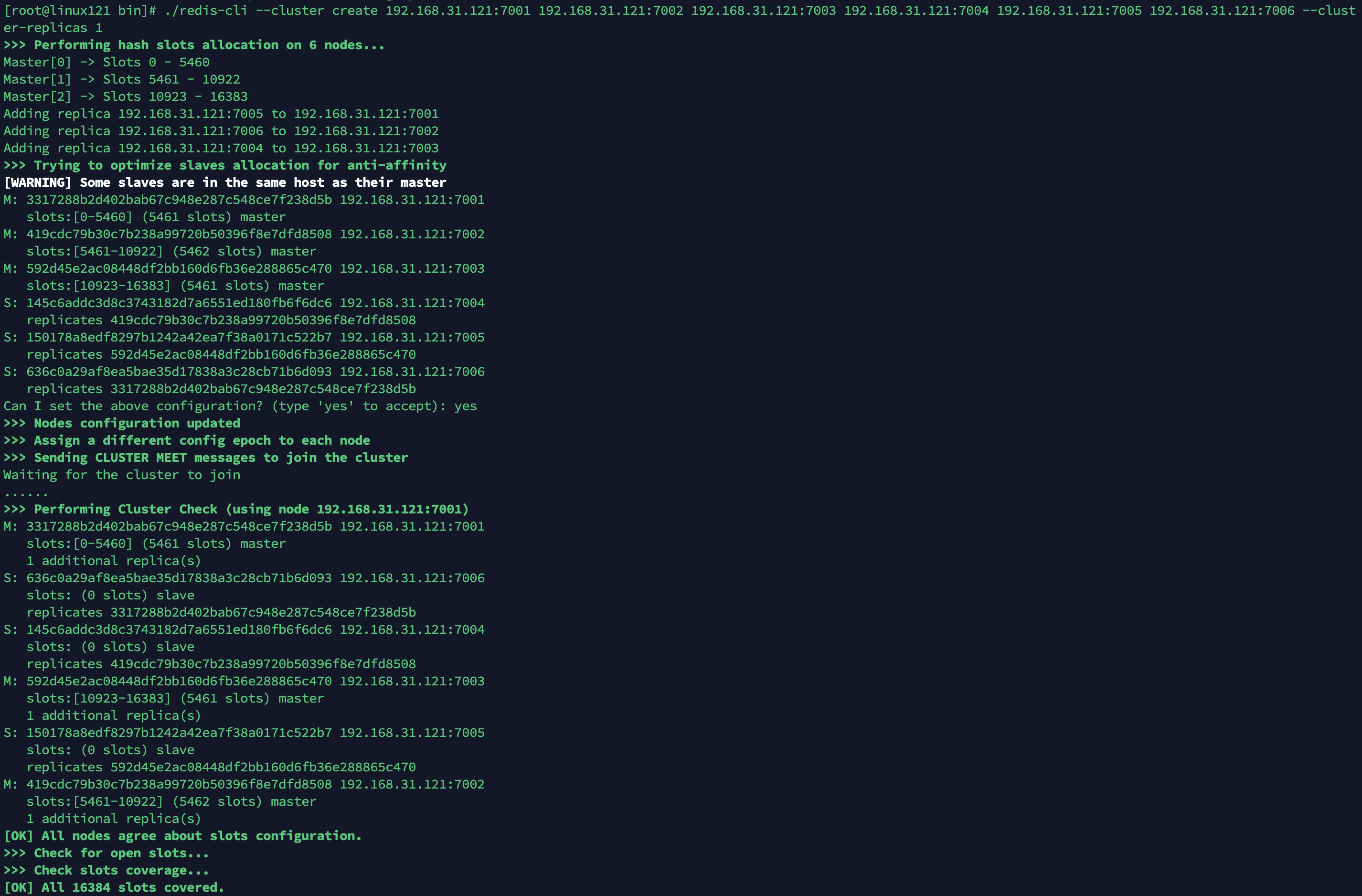Viewport: 1362px width, 896px height.
Task: Select '192.168.31.121:7003' in the create command
Action: [764, 11]
